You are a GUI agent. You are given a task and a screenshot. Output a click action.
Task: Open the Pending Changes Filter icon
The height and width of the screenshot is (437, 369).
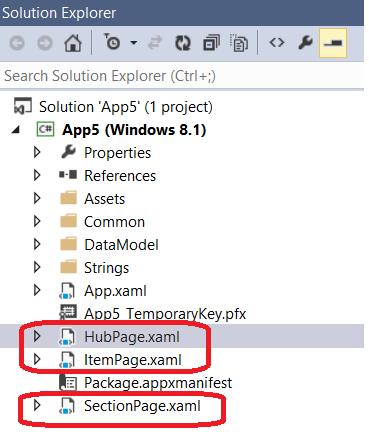pyautogui.click(x=112, y=42)
